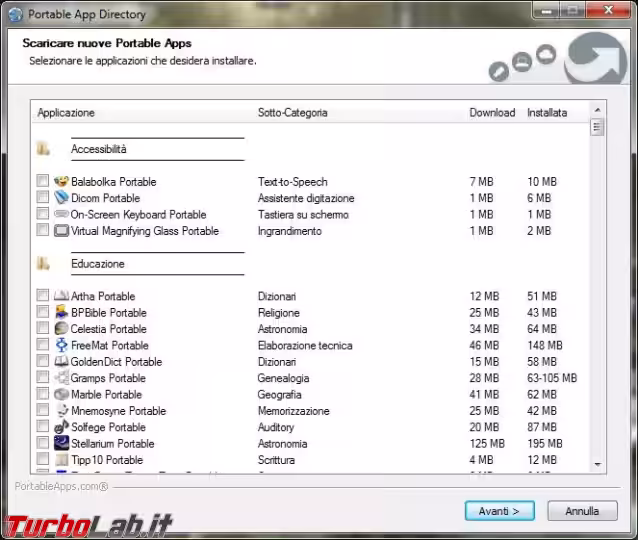Enable the FreeMat Portable checkbox
638x540 pixels.
[x=42, y=345]
